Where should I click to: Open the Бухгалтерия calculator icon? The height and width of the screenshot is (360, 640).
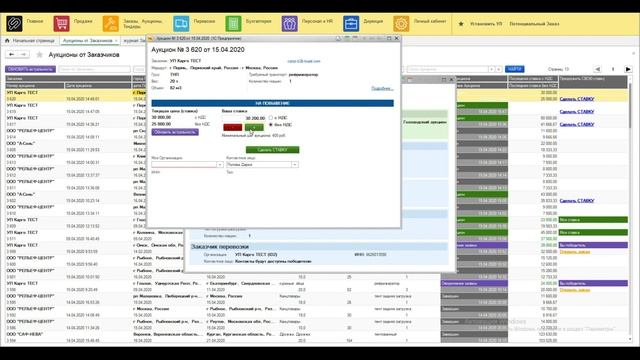point(233,24)
